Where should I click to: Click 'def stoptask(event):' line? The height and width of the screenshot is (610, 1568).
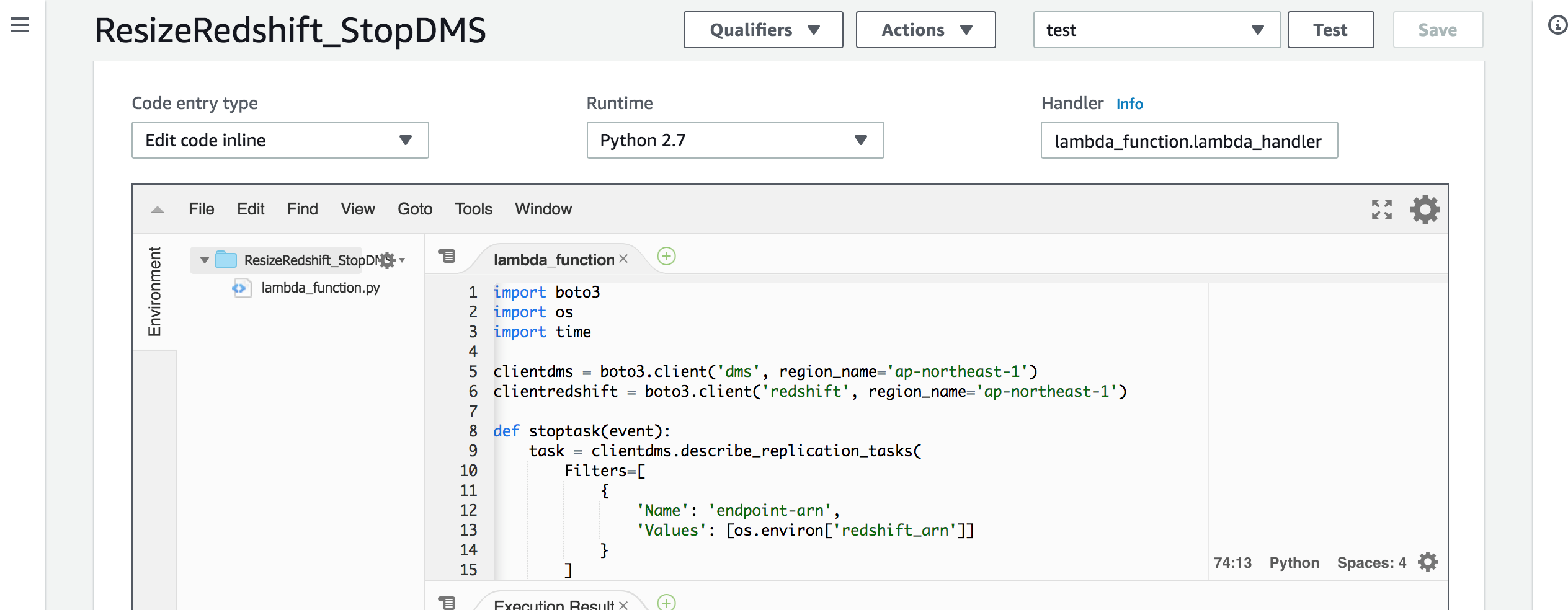582,431
